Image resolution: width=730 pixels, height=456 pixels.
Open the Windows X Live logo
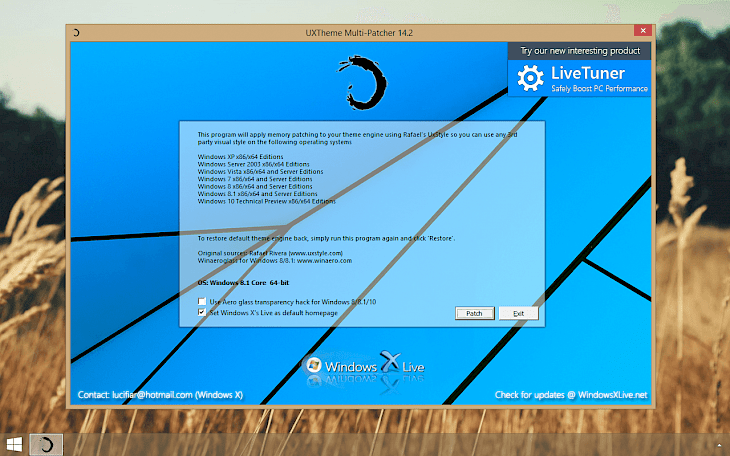[365, 366]
